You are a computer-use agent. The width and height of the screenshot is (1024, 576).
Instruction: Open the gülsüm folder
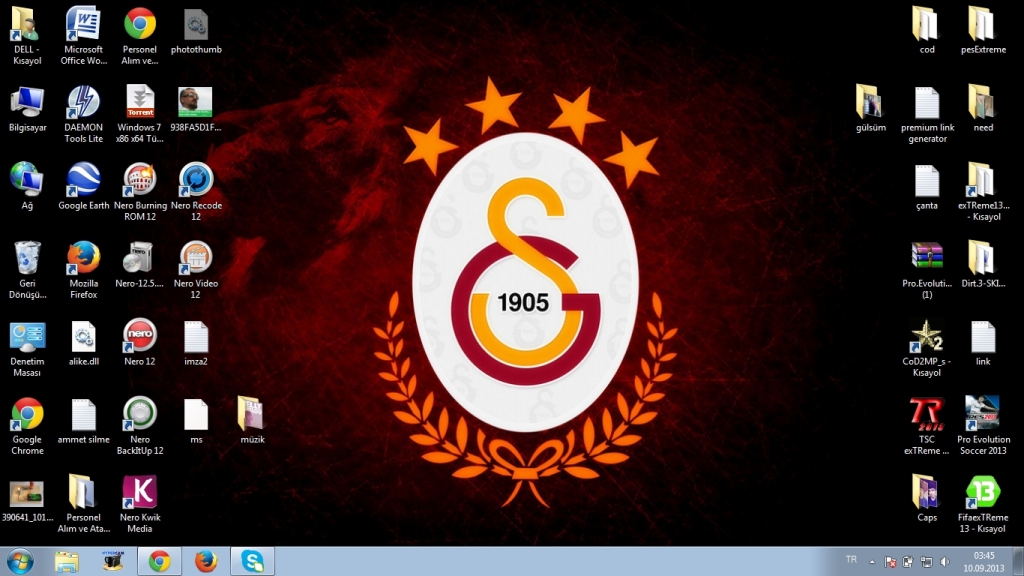pyautogui.click(x=871, y=109)
